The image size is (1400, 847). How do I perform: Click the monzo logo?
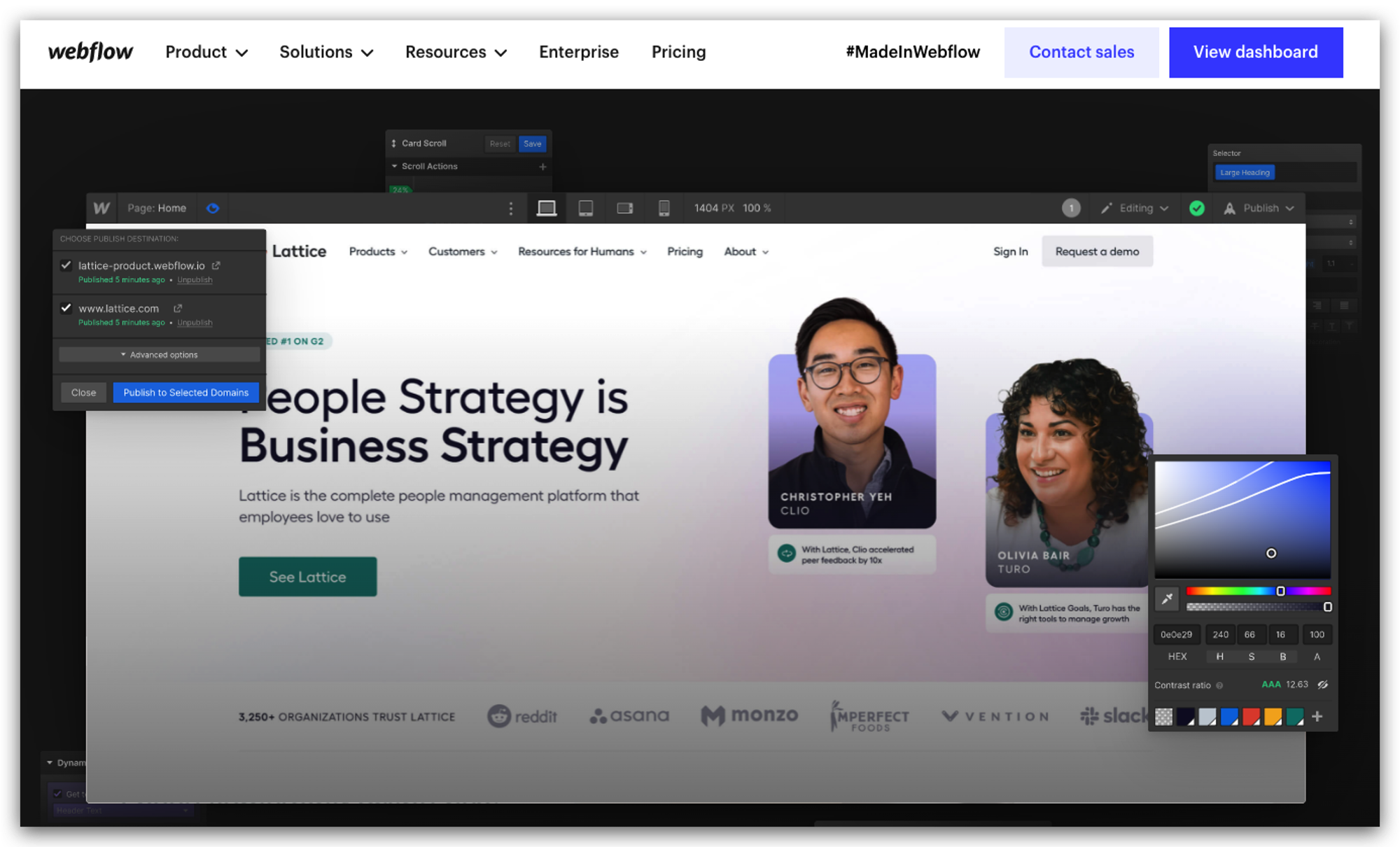tap(749, 715)
